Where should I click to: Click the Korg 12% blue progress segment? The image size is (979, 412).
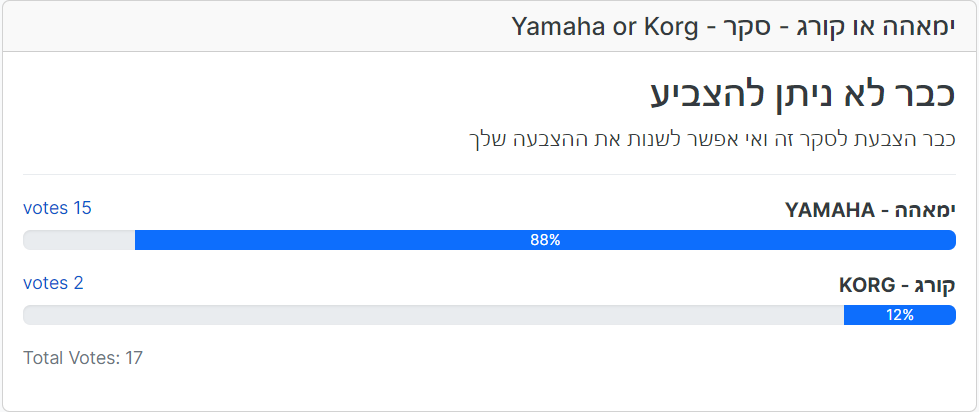900,315
